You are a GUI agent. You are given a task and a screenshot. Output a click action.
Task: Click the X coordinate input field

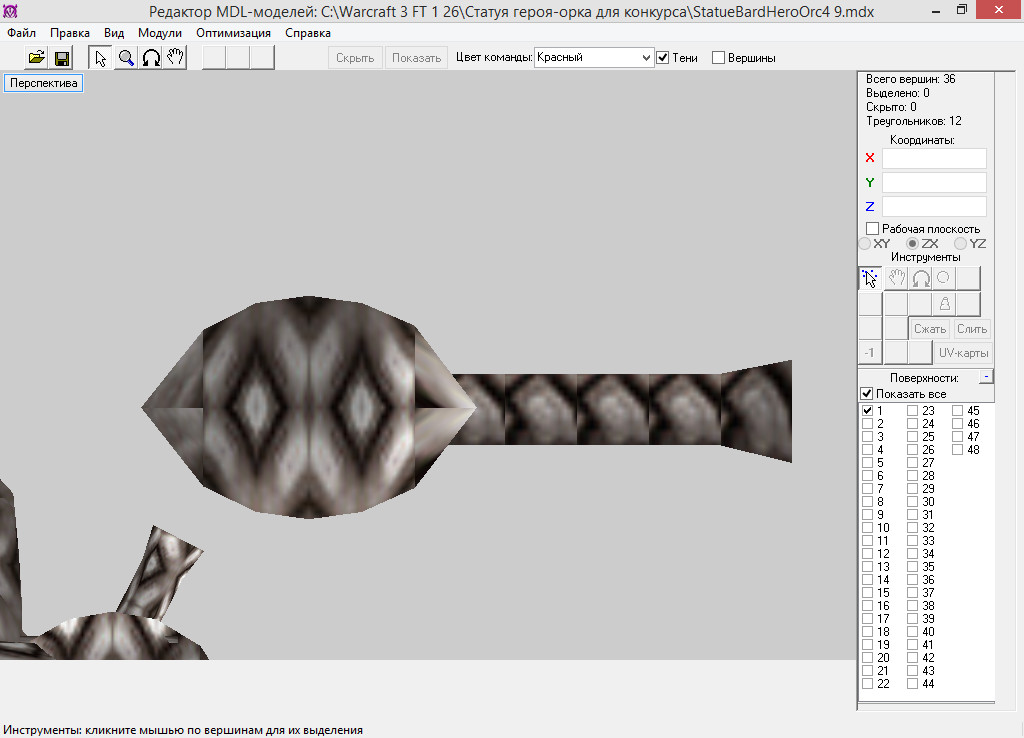tap(934, 158)
